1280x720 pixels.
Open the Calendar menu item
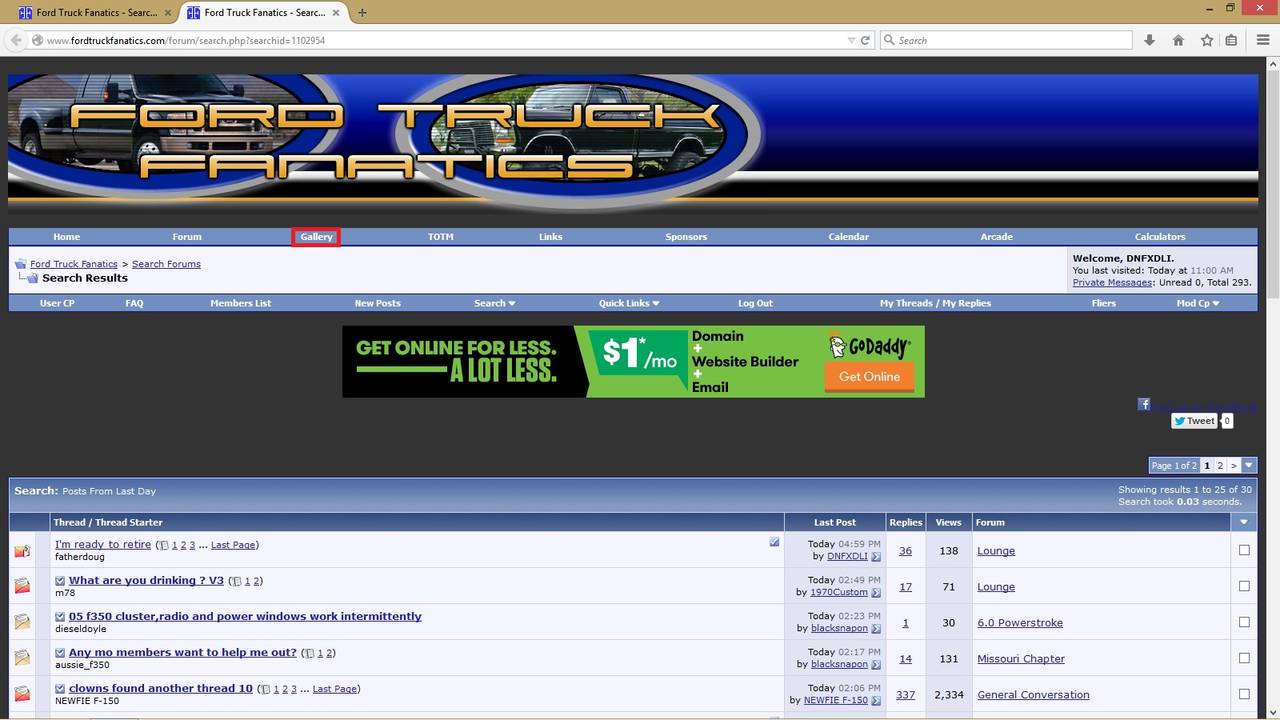(848, 237)
